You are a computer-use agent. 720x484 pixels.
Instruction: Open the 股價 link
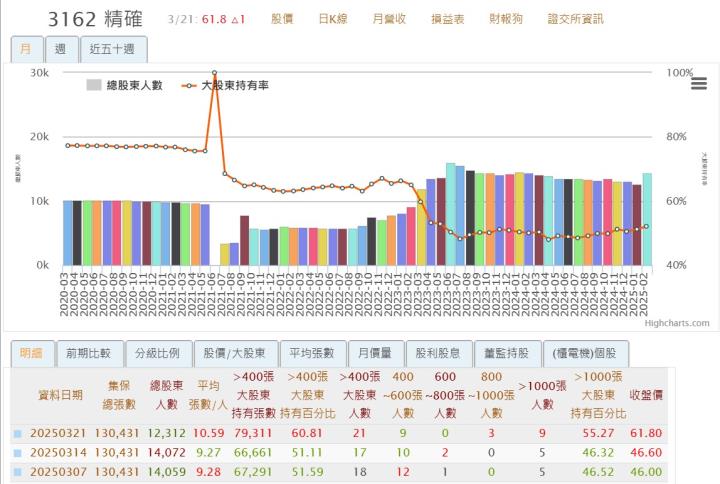[x=282, y=19]
